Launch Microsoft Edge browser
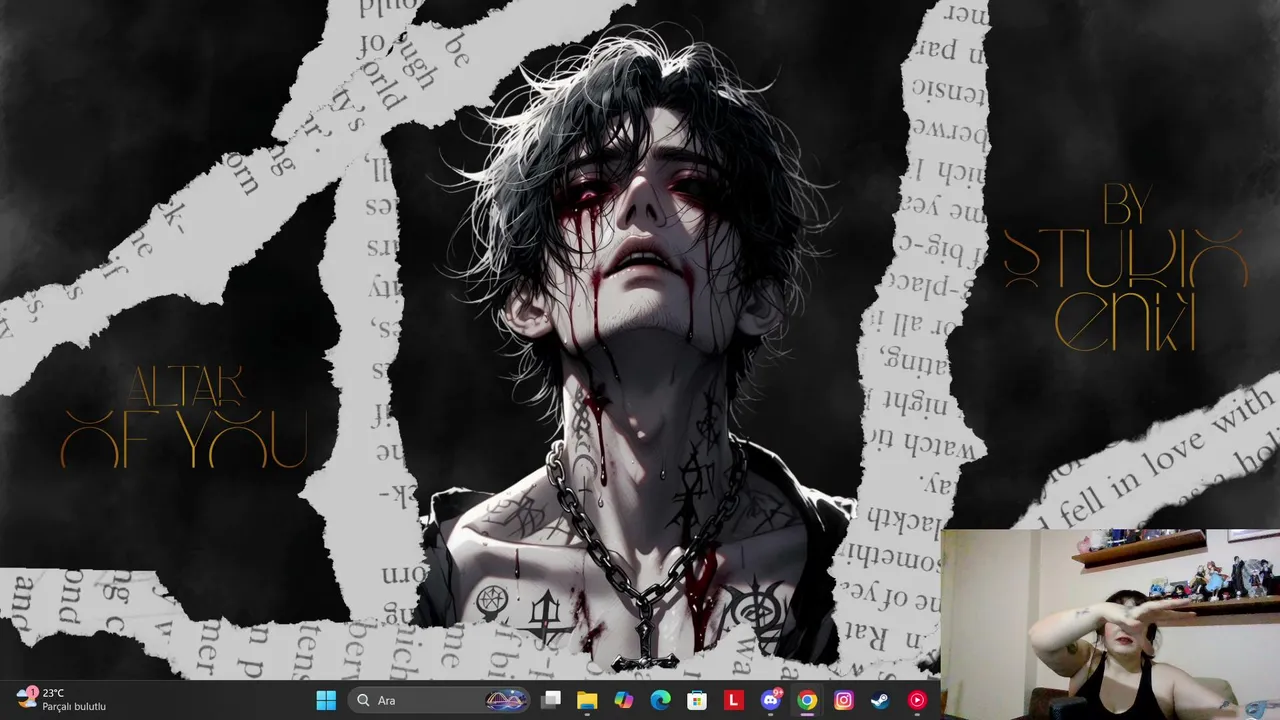The height and width of the screenshot is (720, 1280). (x=660, y=700)
